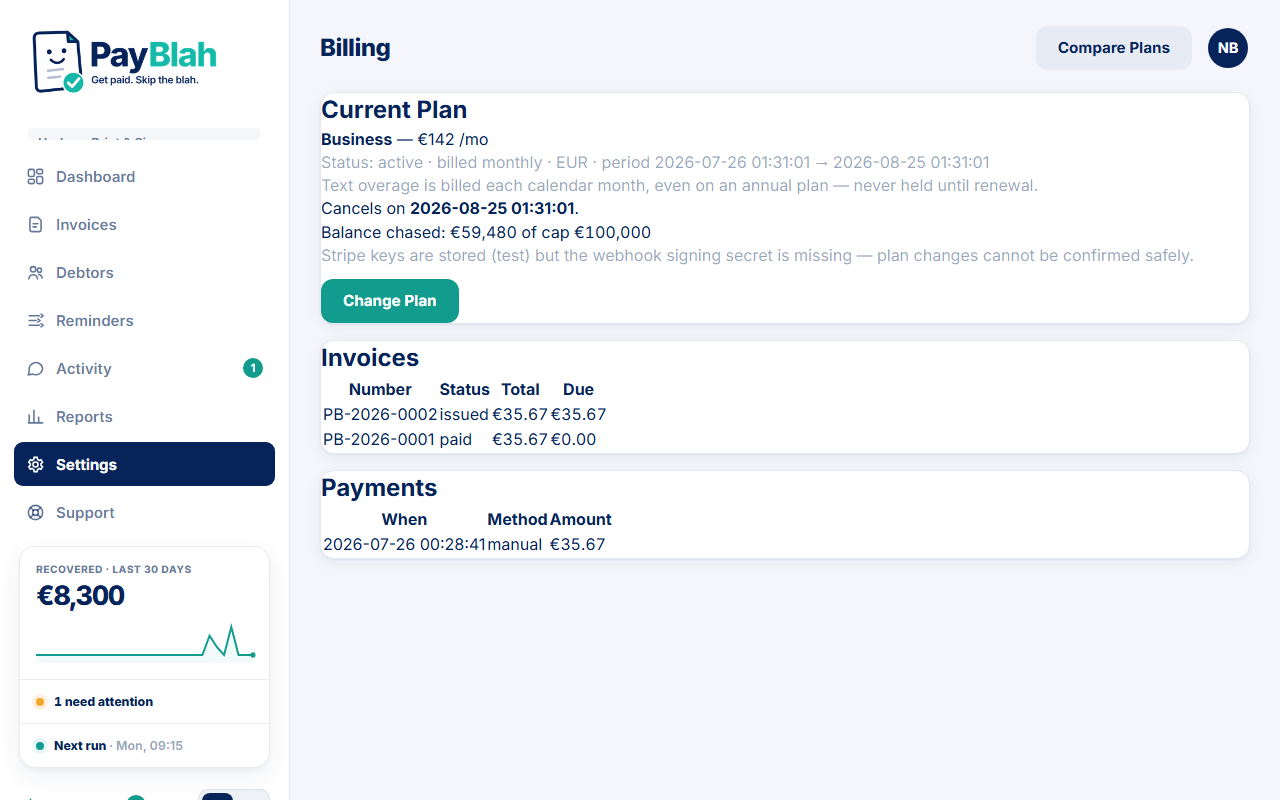Click the recovered trend sparkline chart
Image resolution: width=1280 pixels, height=800 pixels.
click(146, 643)
